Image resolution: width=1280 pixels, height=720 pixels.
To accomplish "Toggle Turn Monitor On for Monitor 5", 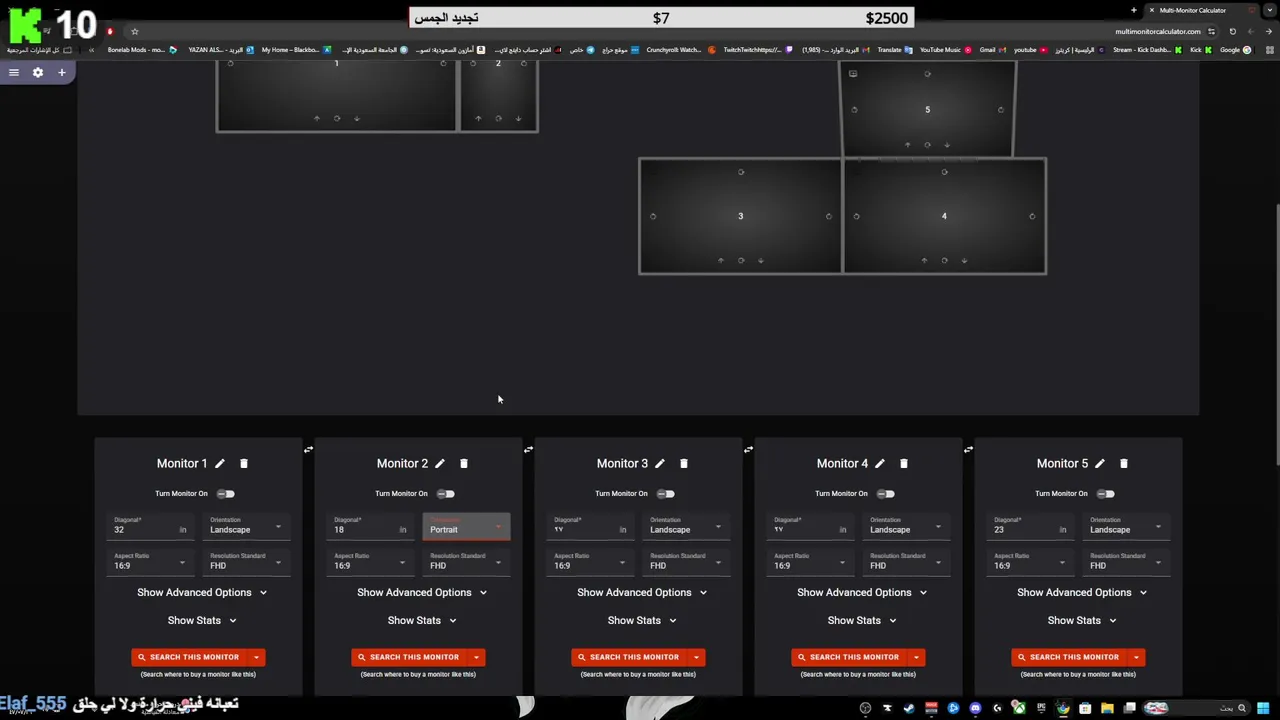I will pyautogui.click(x=1106, y=494).
